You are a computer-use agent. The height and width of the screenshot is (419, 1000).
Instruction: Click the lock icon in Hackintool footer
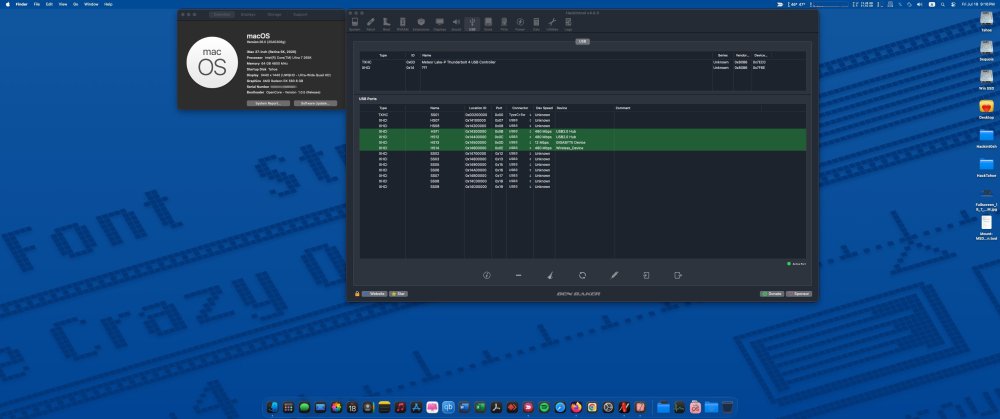pyautogui.click(x=357, y=294)
